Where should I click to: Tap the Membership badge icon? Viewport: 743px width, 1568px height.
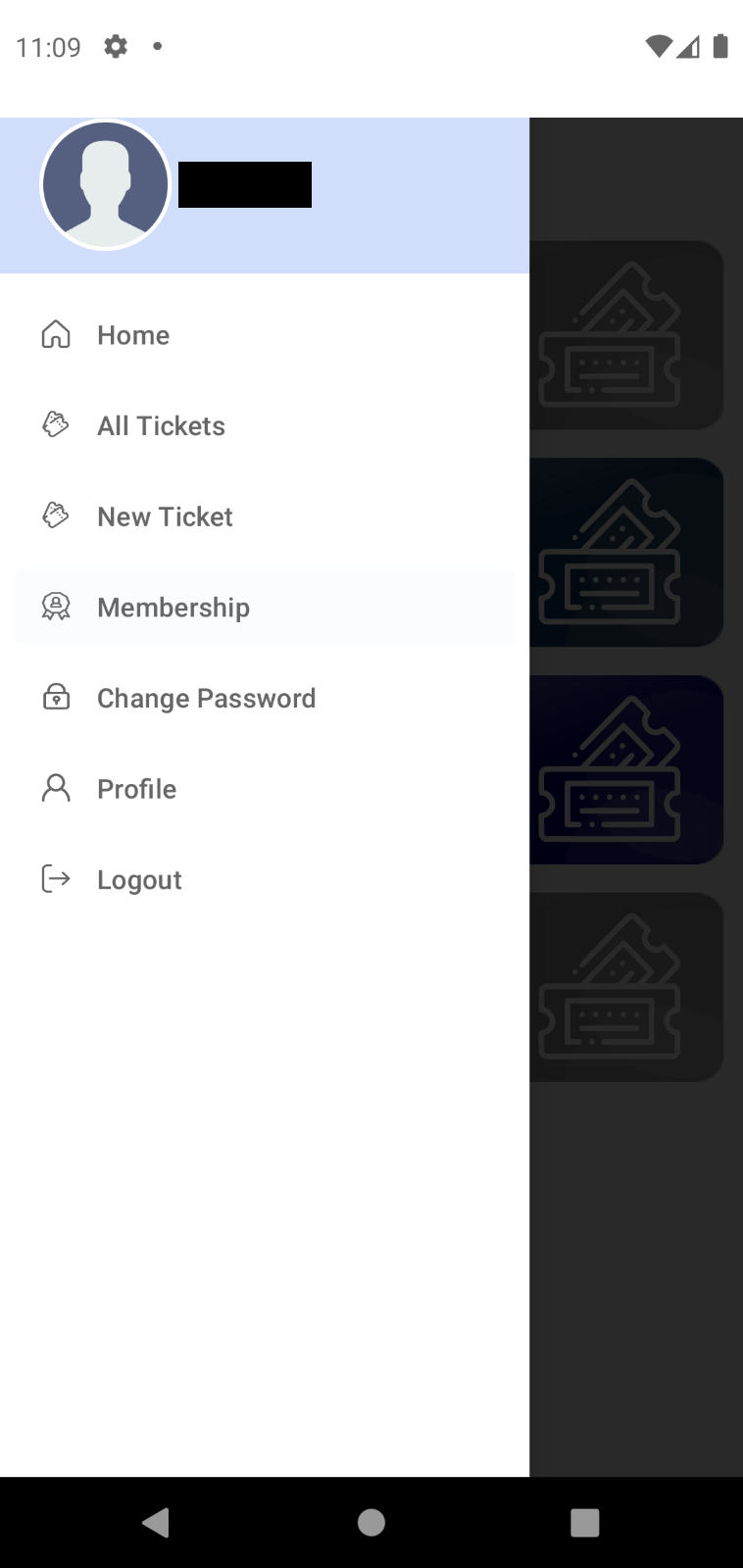click(56, 607)
